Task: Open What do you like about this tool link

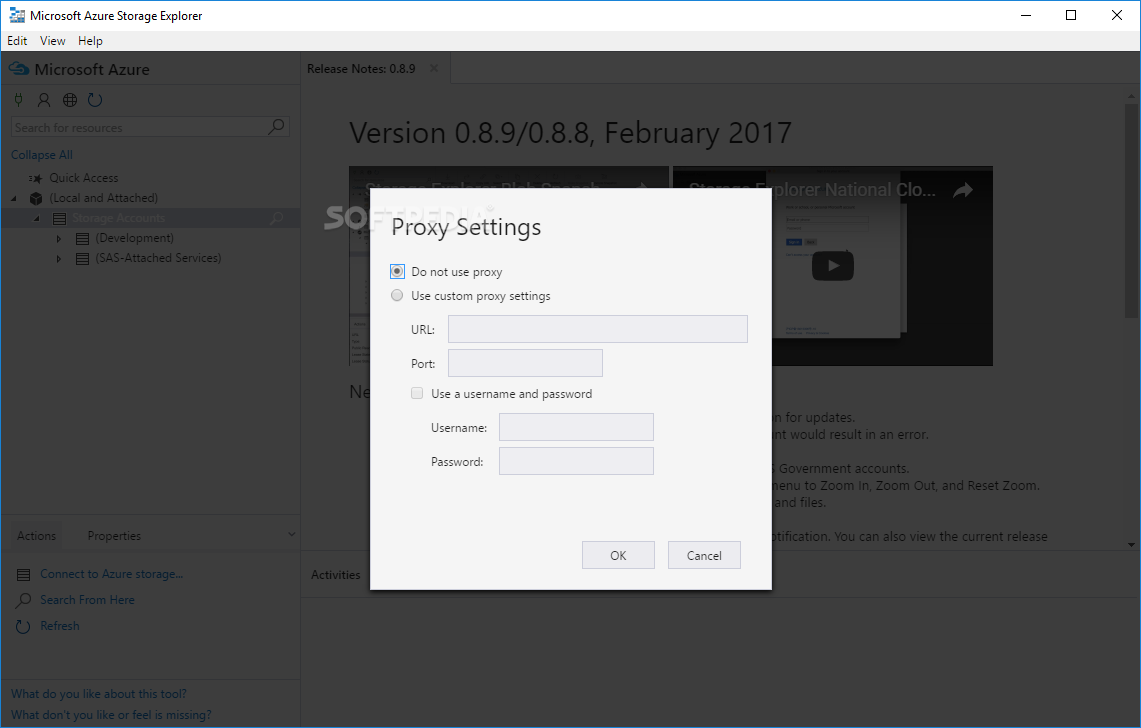Action: click(99, 694)
